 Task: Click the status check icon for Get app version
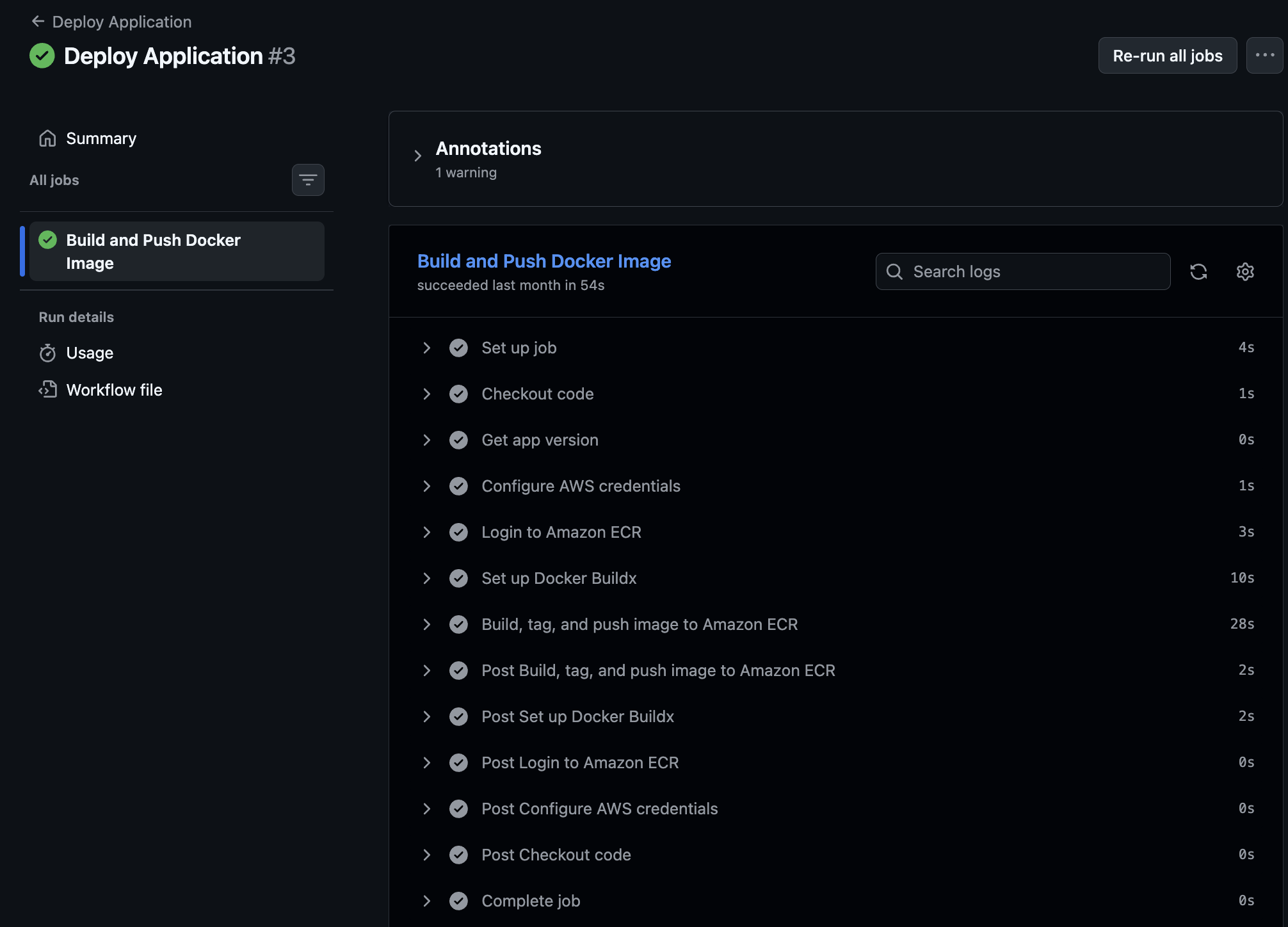(x=458, y=440)
